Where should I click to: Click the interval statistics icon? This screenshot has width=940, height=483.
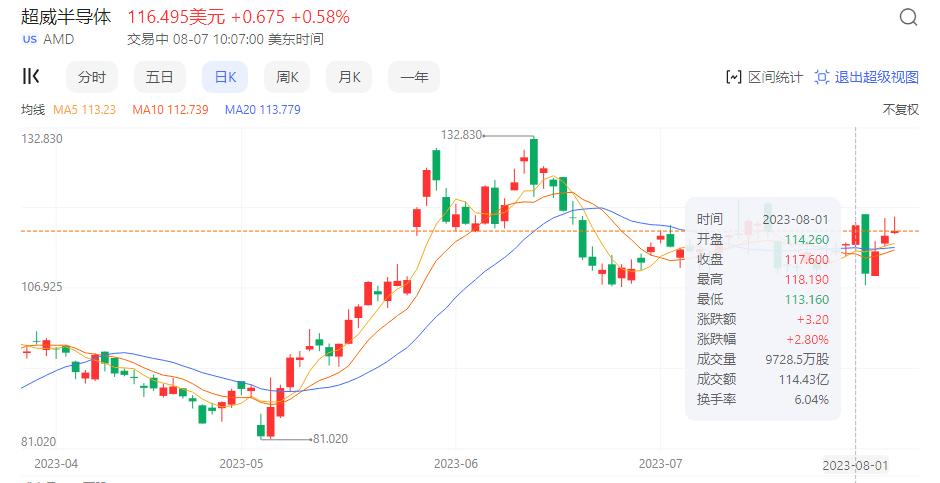click(734, 77)
